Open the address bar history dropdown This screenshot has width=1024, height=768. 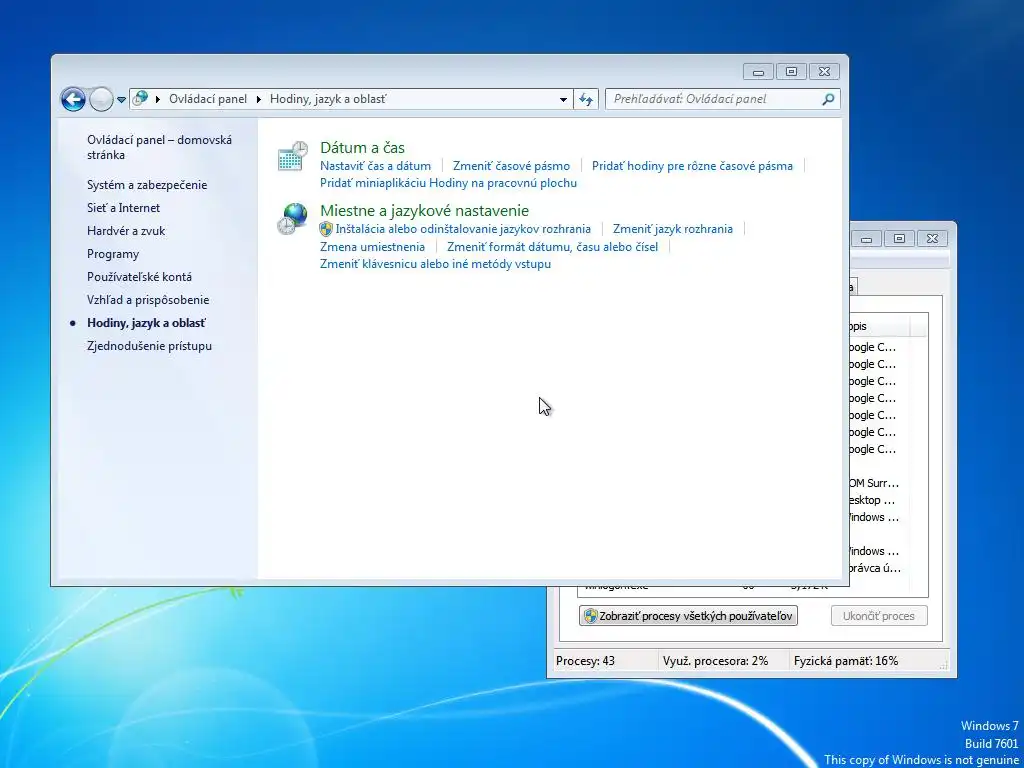coord(563,100)
